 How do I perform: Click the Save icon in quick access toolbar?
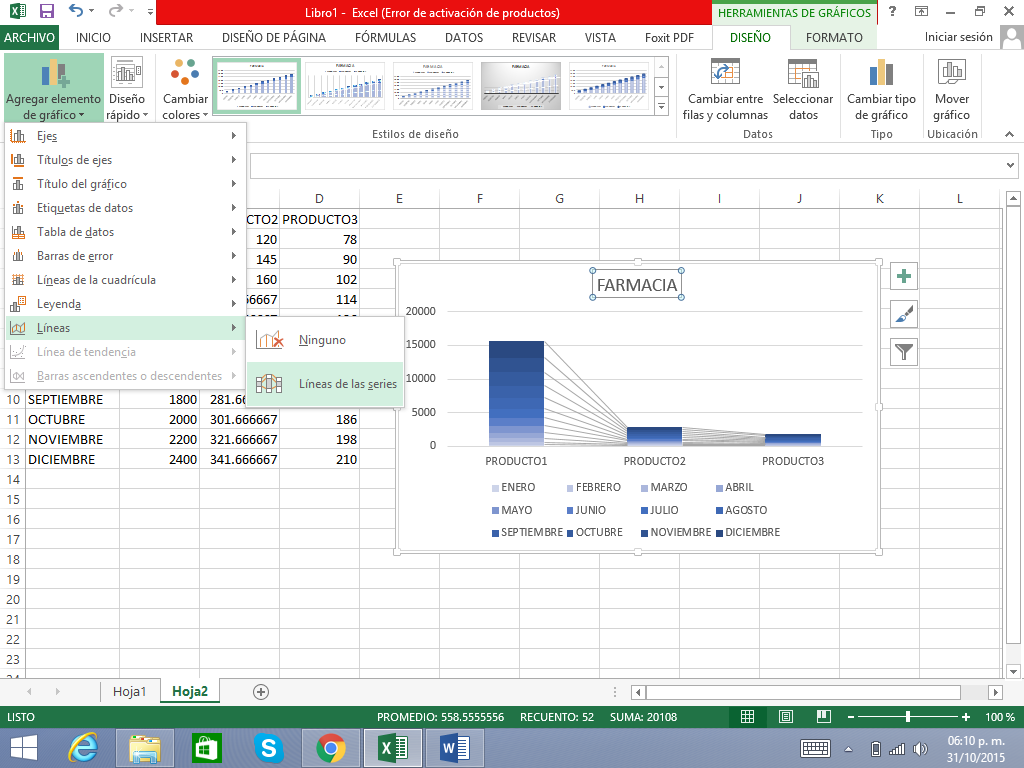46,12
